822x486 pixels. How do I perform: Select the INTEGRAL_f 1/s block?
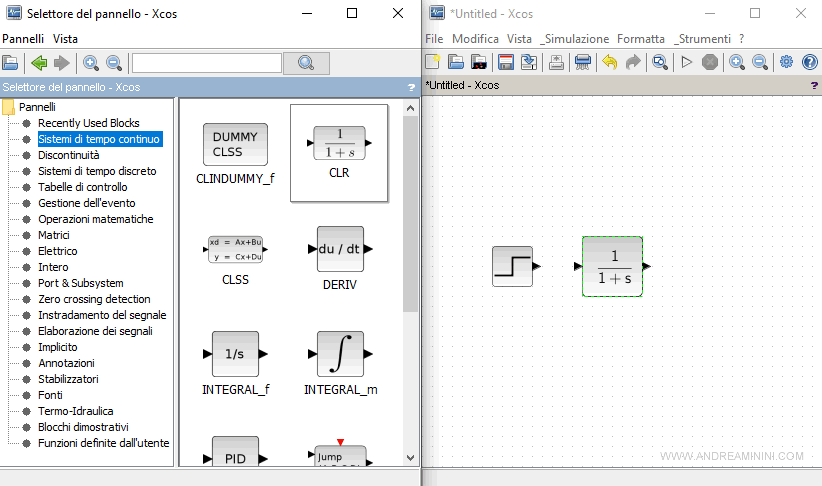tap(235, 363)
